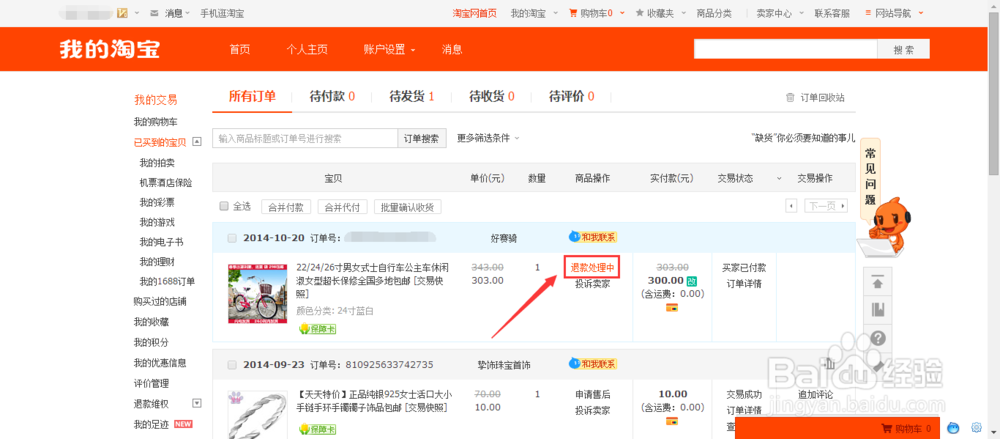
Task: Select the 2014-09-23 order checkbox
Action: pyautogui.click(x=232, y=365)
